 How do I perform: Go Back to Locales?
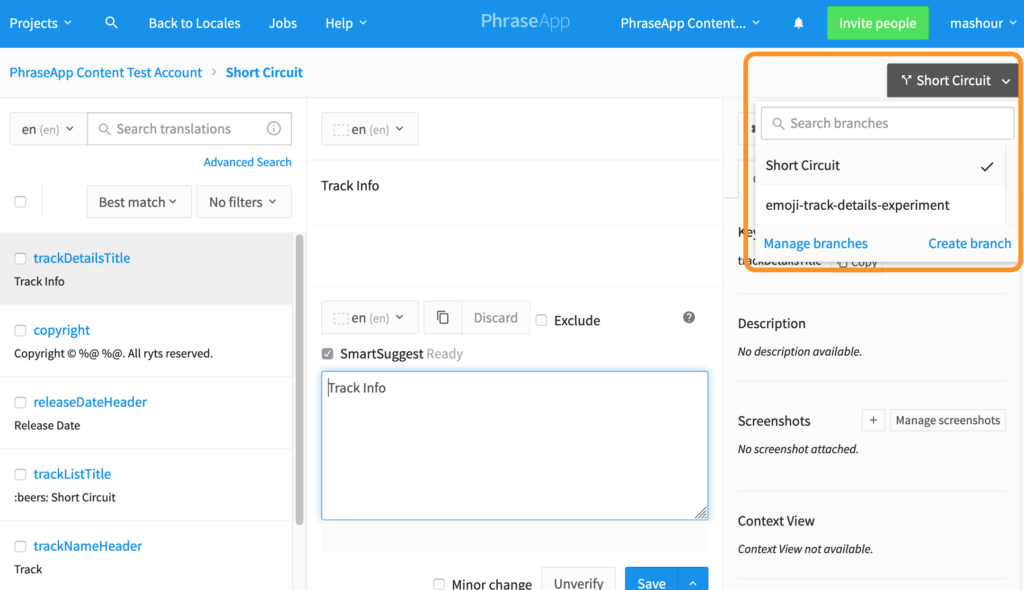tap(195, 24)
